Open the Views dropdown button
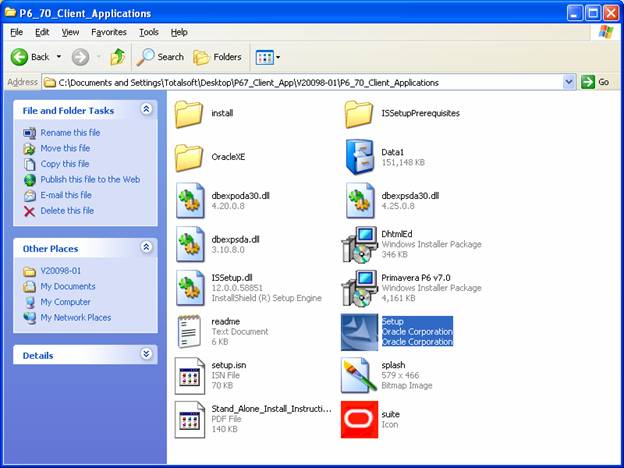Viewport: 624px width, 468px height. tap(267, 57)
